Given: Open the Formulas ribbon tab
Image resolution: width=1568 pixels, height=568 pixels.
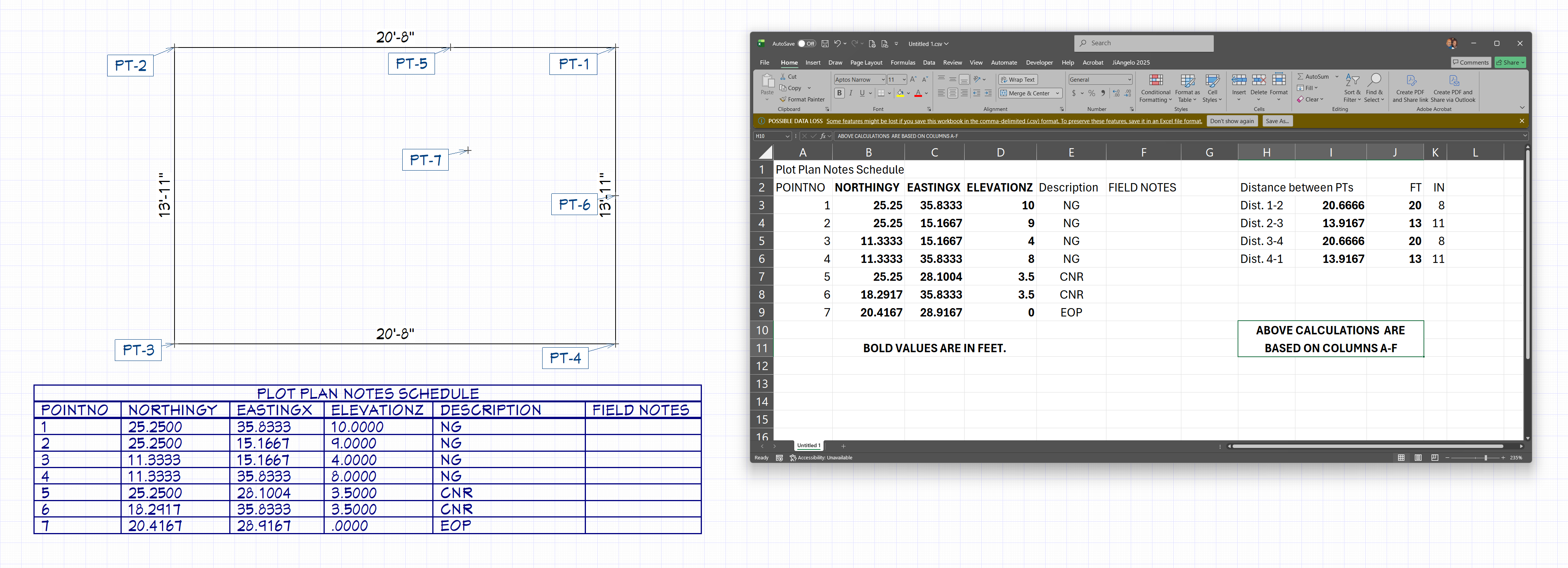Looking at the screenshot, I should 903,63.
